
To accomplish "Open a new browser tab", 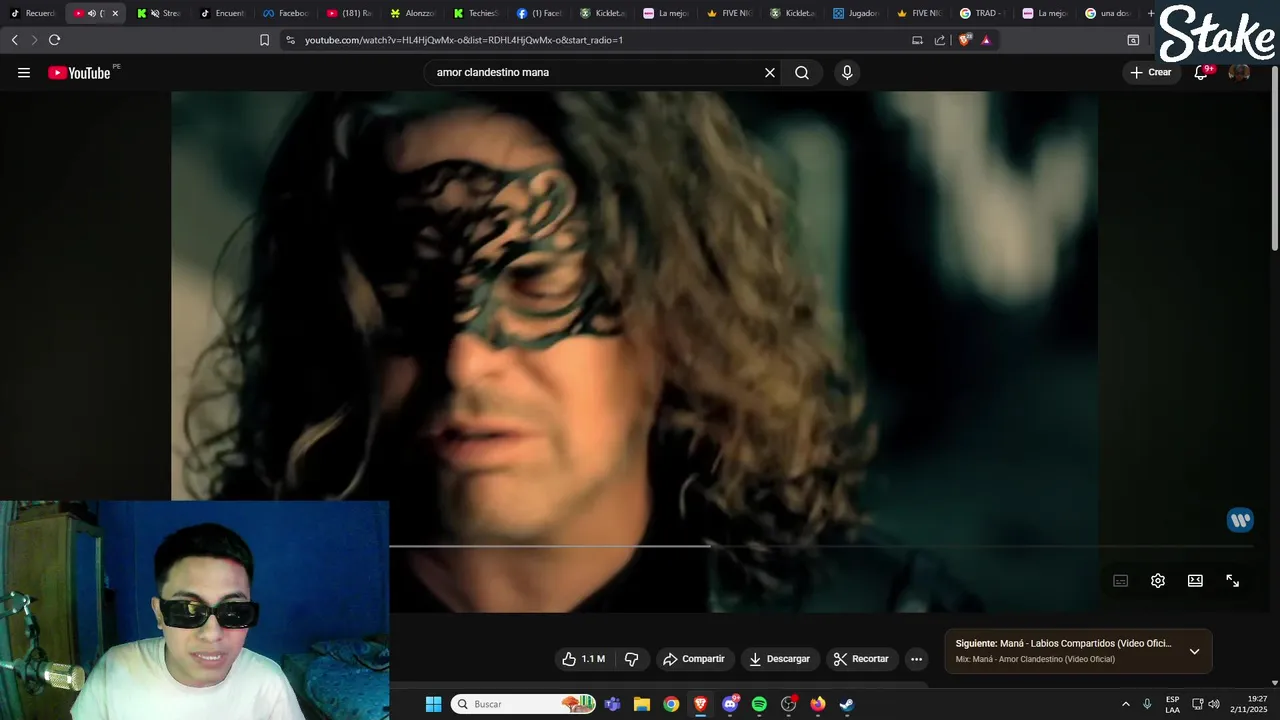I will pos(1151,13).
